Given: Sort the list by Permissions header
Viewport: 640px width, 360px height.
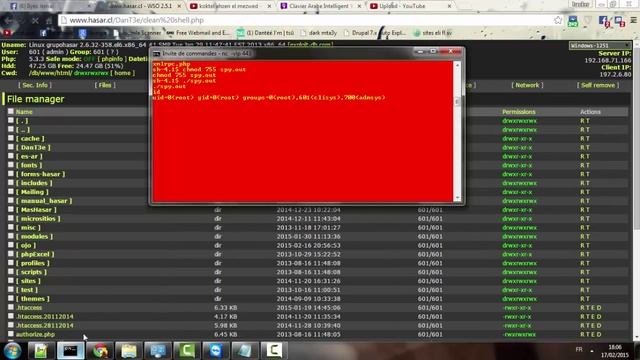Looking at the screenshot, I should click(x=519, y=112).
